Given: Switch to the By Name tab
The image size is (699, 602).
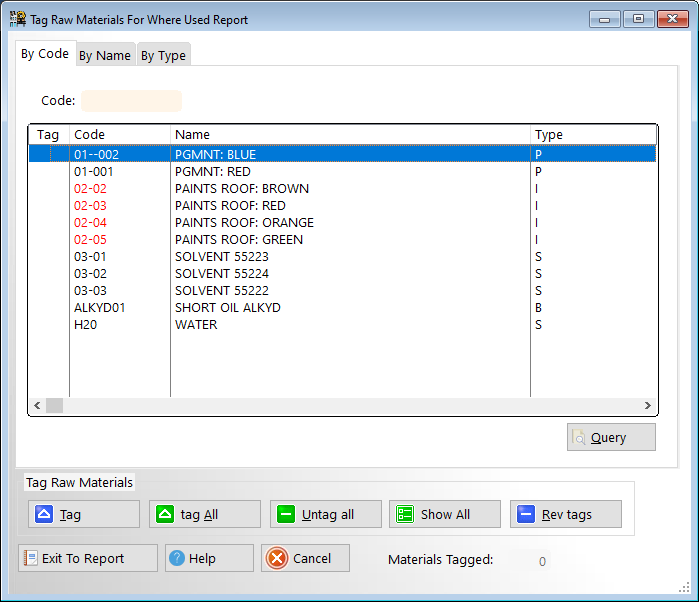Looking at the screenshot, I should [105, 56].
